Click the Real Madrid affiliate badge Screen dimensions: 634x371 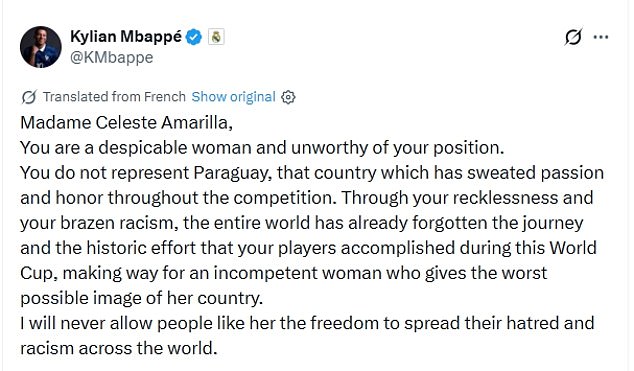(x=216, y=37)
